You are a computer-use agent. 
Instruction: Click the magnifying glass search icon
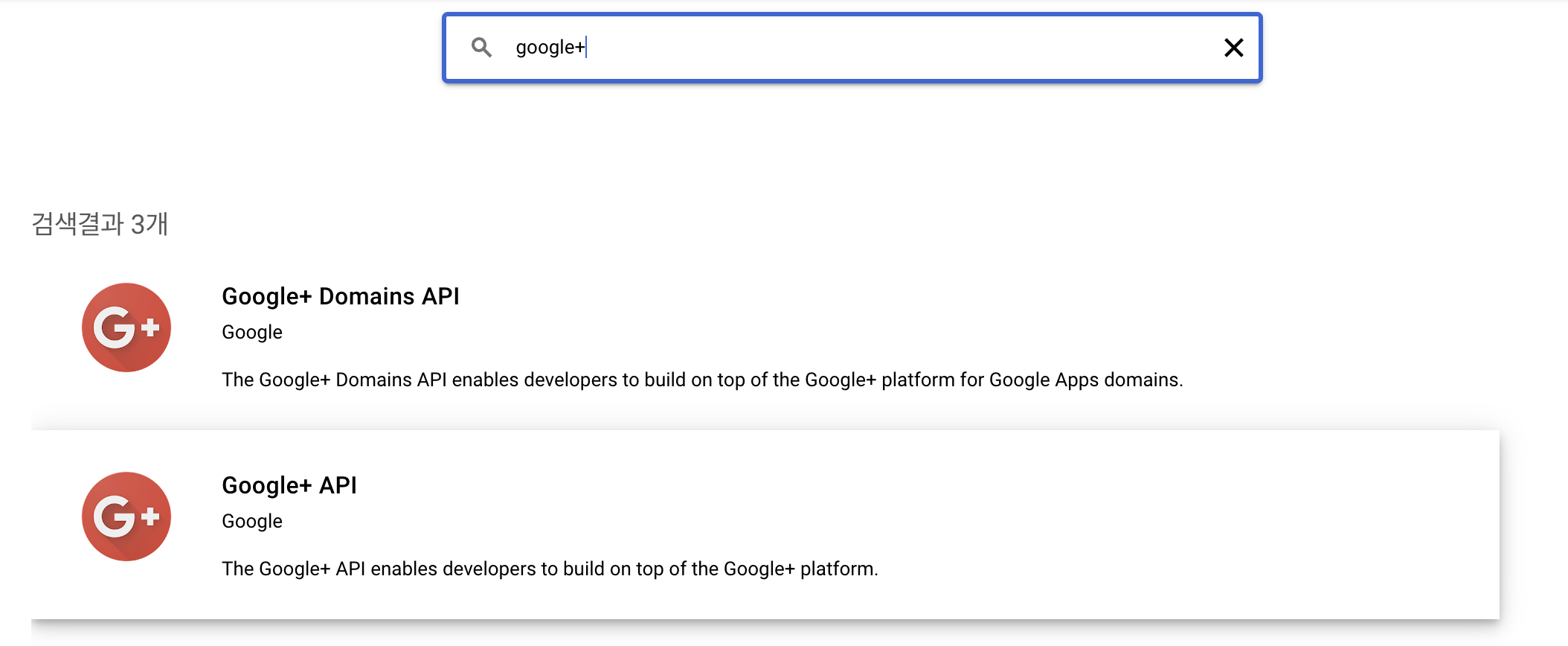pos(481,48)
